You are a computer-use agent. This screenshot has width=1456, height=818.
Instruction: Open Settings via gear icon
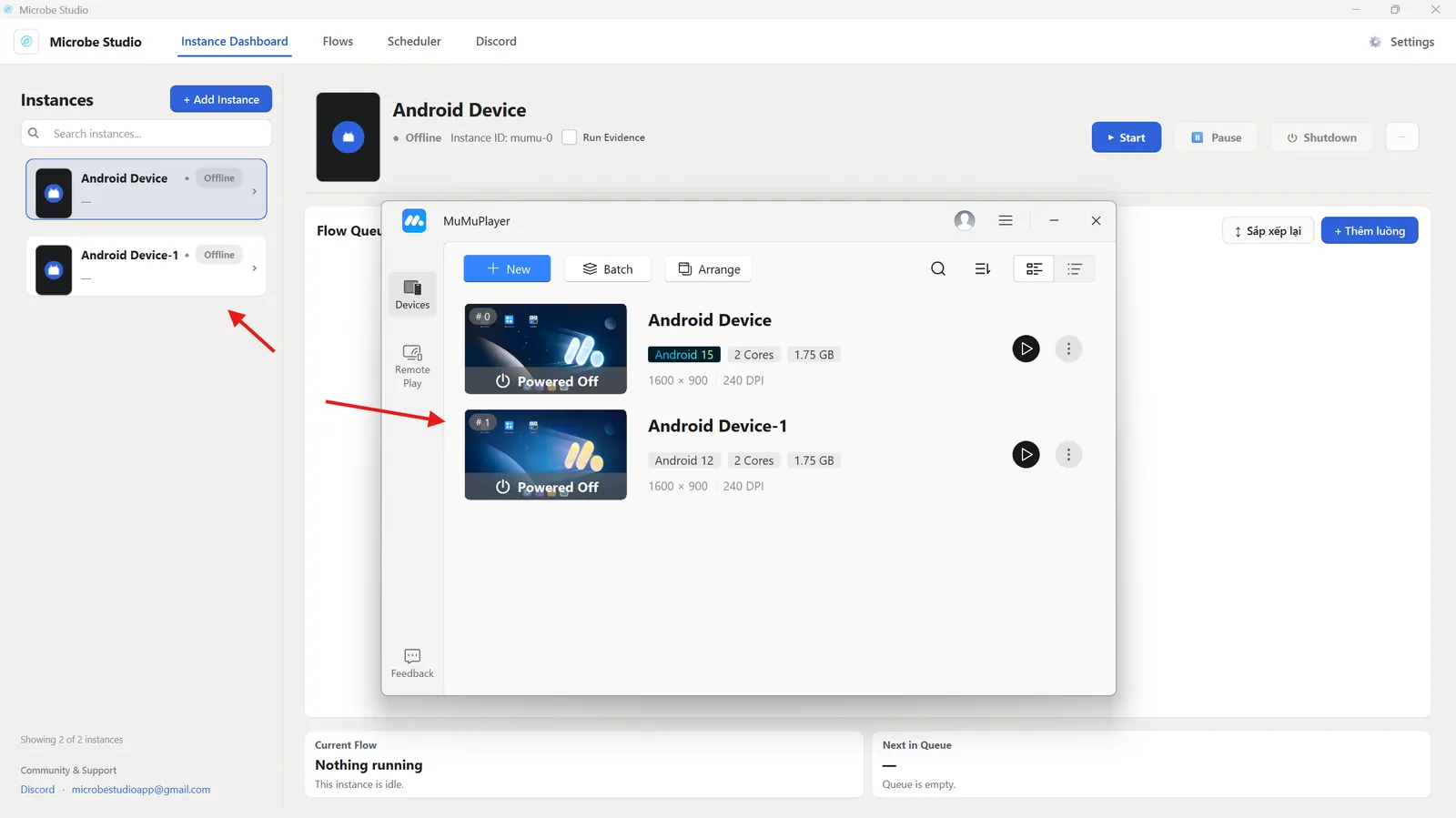(x=1375, y=42)
